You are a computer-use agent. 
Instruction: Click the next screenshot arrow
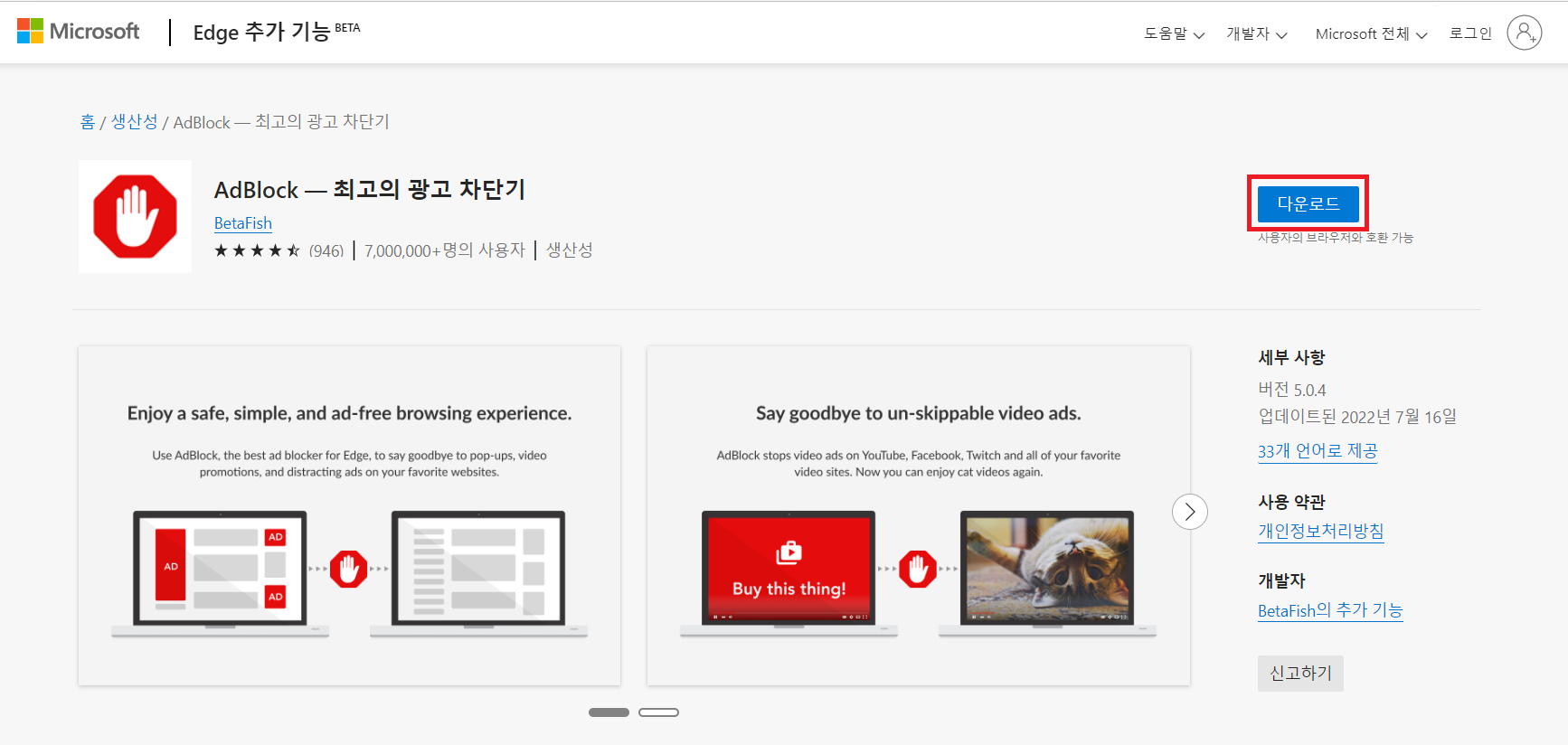pos(1190,512)
